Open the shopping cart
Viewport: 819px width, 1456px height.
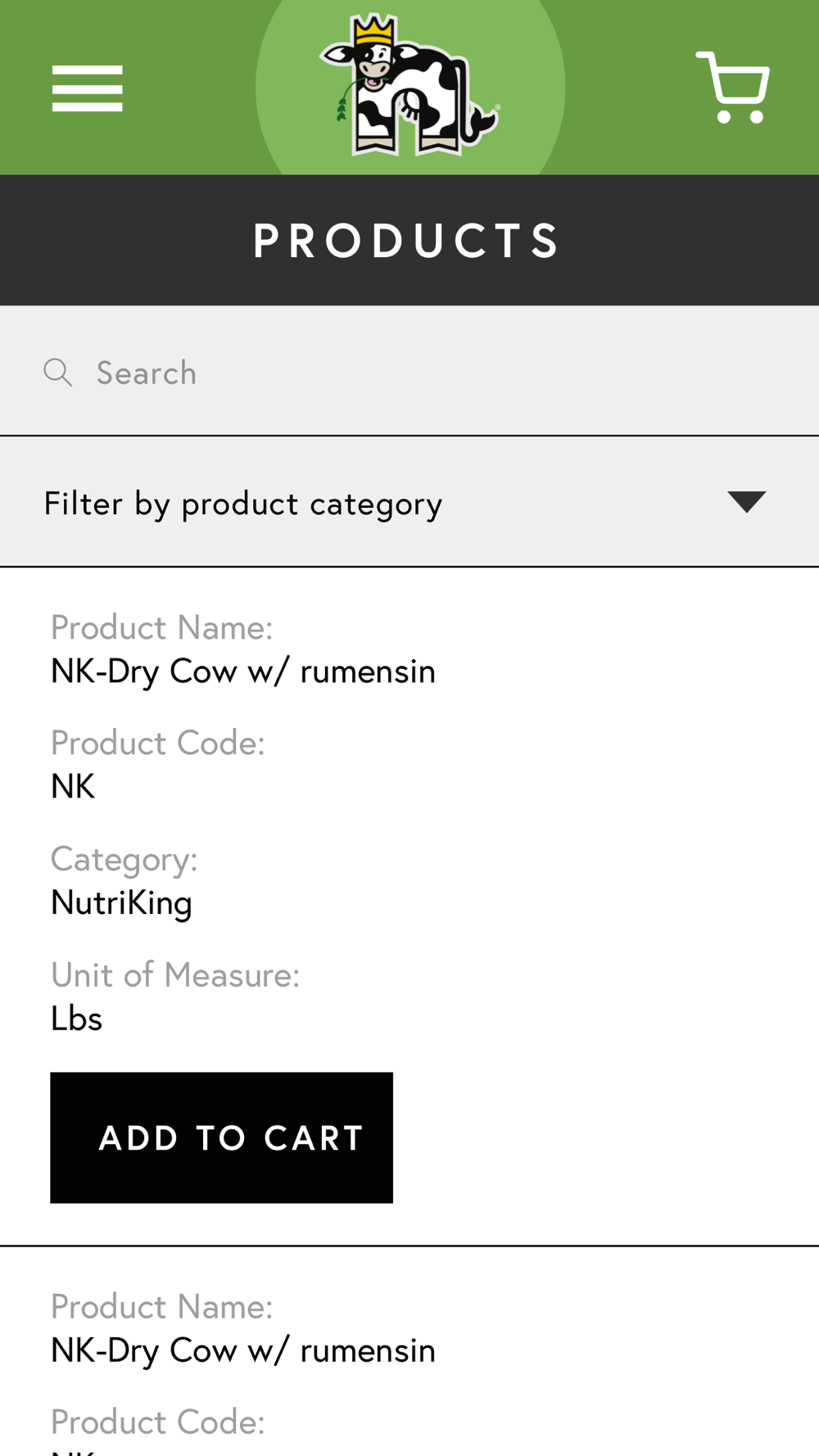click(x=733, y=88)
